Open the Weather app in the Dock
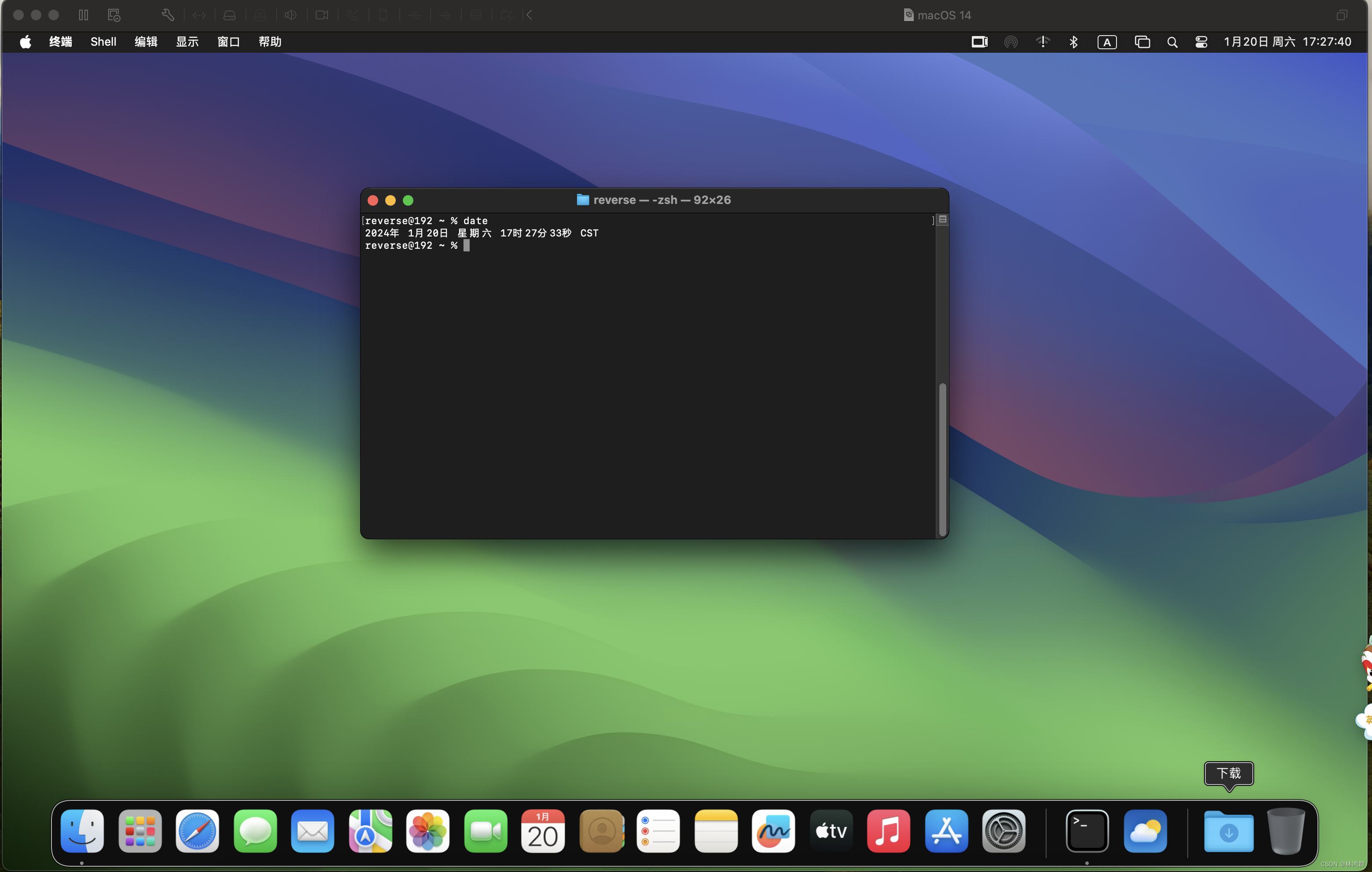The width and height of the screenshot is (1372, 872). pyautogui.click(x=1145, y=831)
